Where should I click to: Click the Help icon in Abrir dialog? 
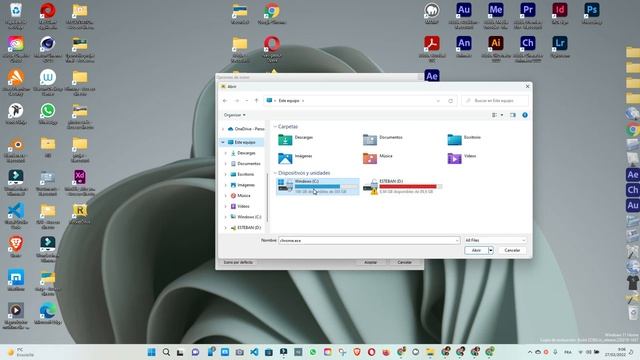525,115
